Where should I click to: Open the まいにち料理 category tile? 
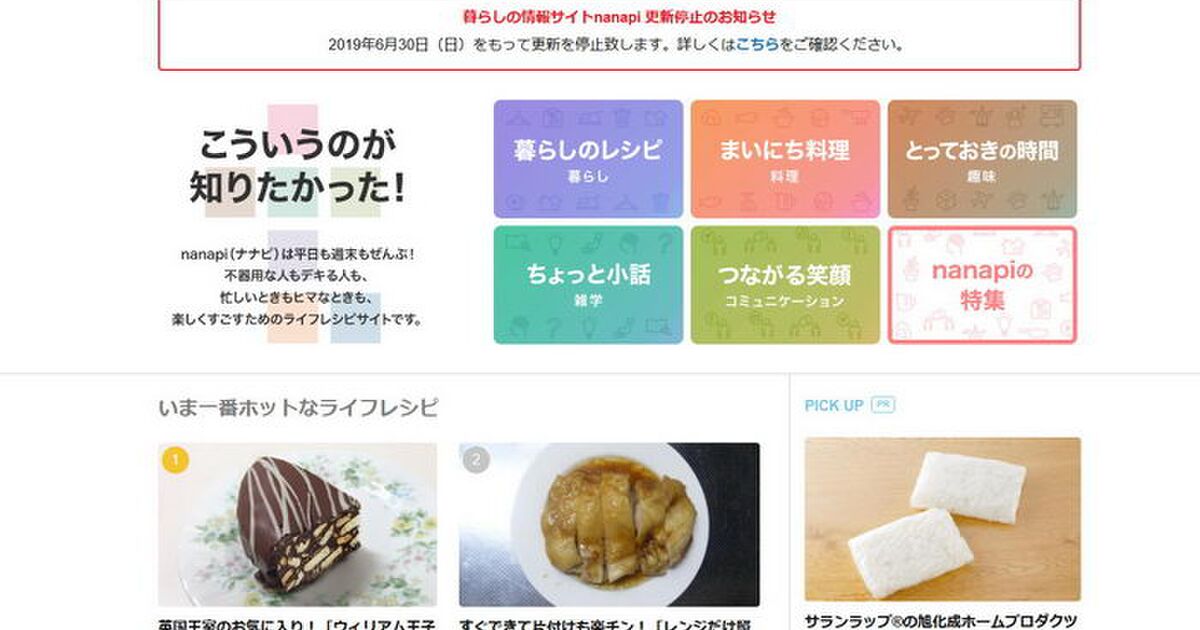(x=785, y=159)
